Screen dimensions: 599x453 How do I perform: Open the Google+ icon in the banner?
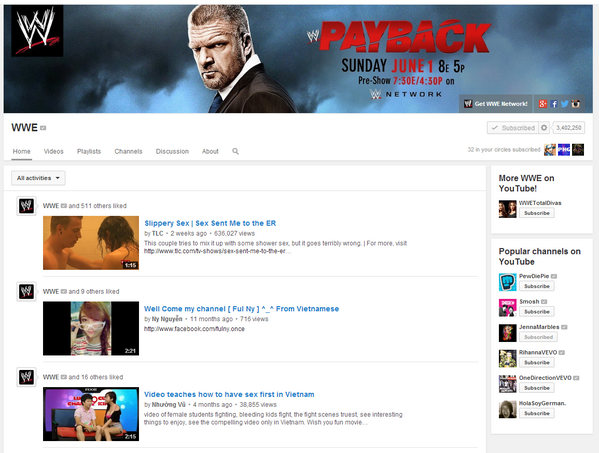pos(543,104)
